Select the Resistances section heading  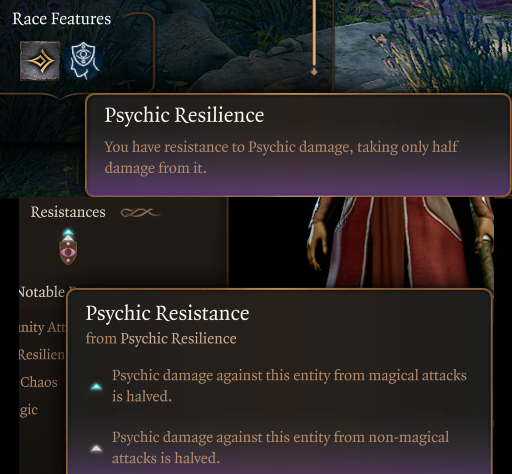[x=68, y=212]
